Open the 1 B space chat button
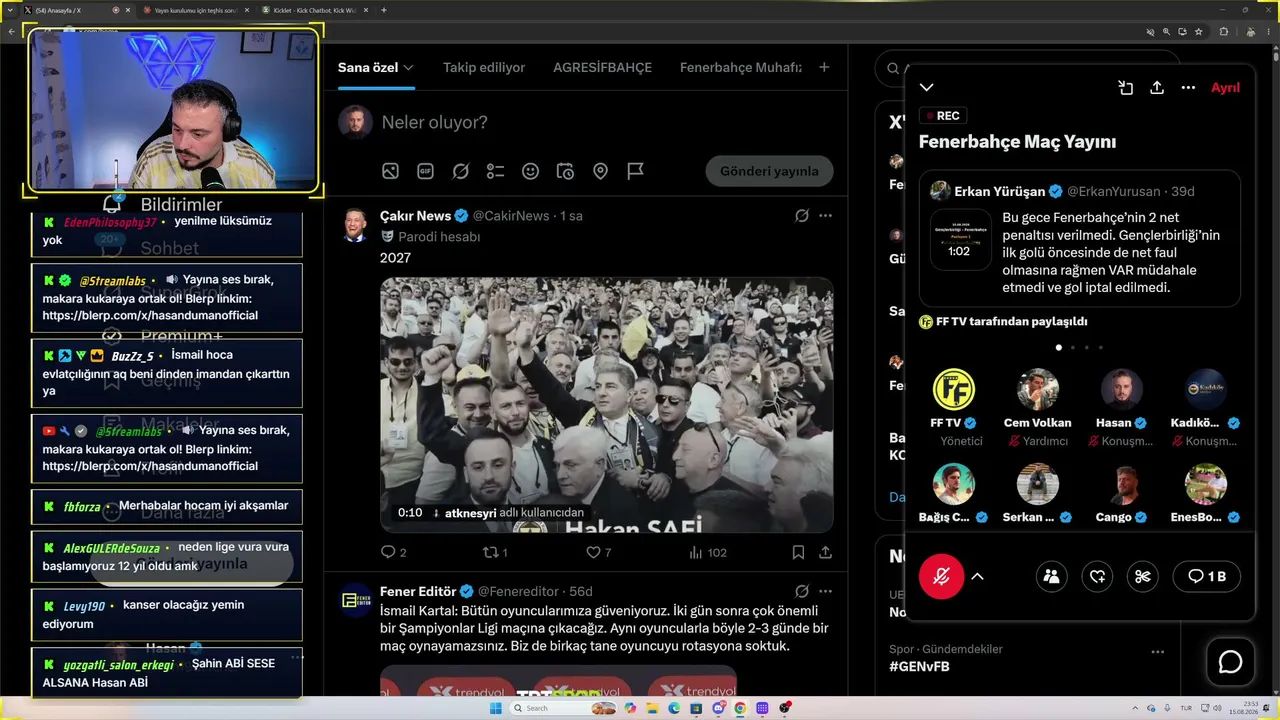 click(x=1207, y=576)
